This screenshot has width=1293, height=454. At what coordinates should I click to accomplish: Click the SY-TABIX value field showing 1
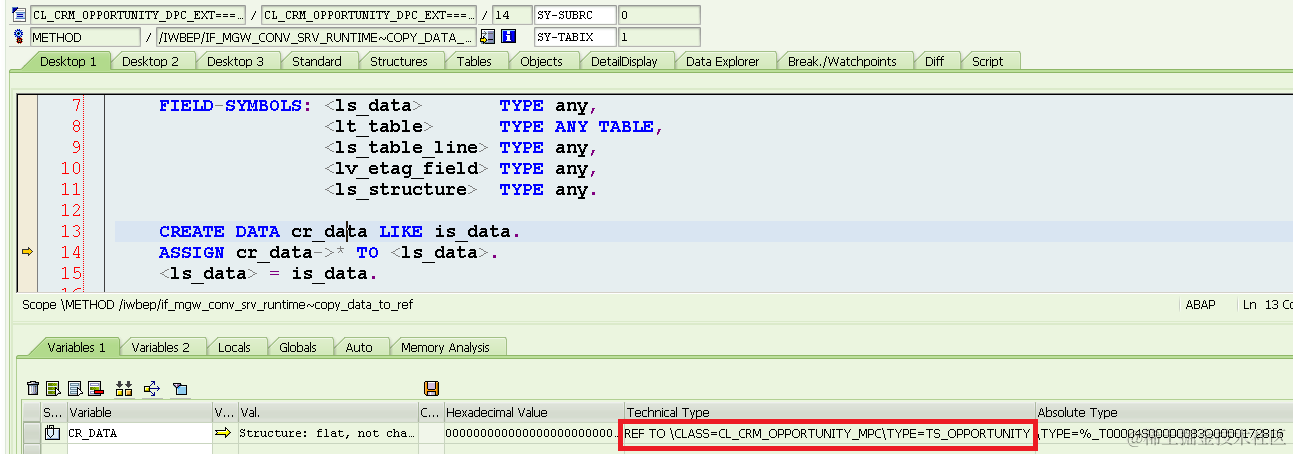pyautogui.click(x=658, y=37)
